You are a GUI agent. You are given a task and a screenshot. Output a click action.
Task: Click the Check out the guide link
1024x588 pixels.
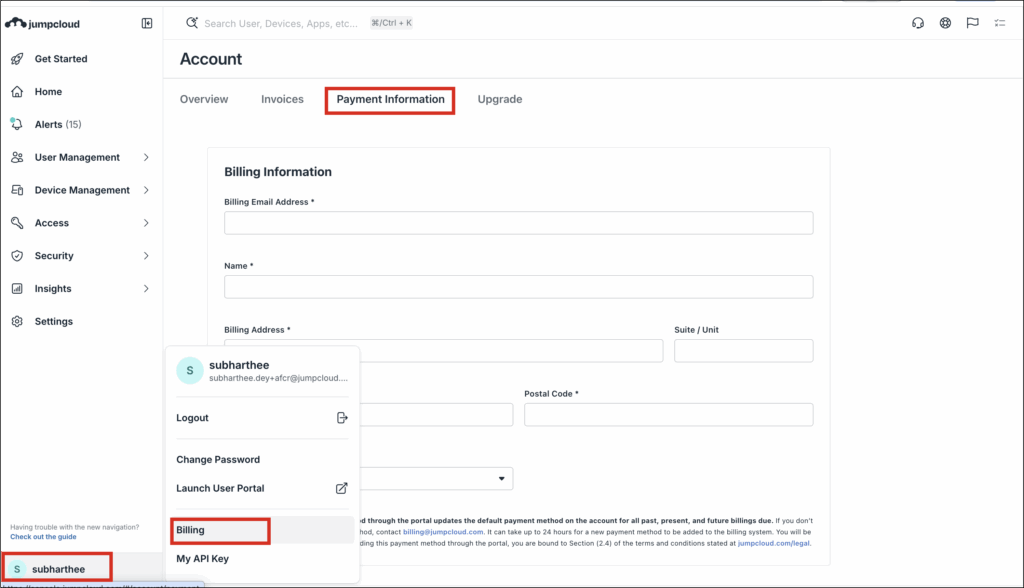point(42,537)
